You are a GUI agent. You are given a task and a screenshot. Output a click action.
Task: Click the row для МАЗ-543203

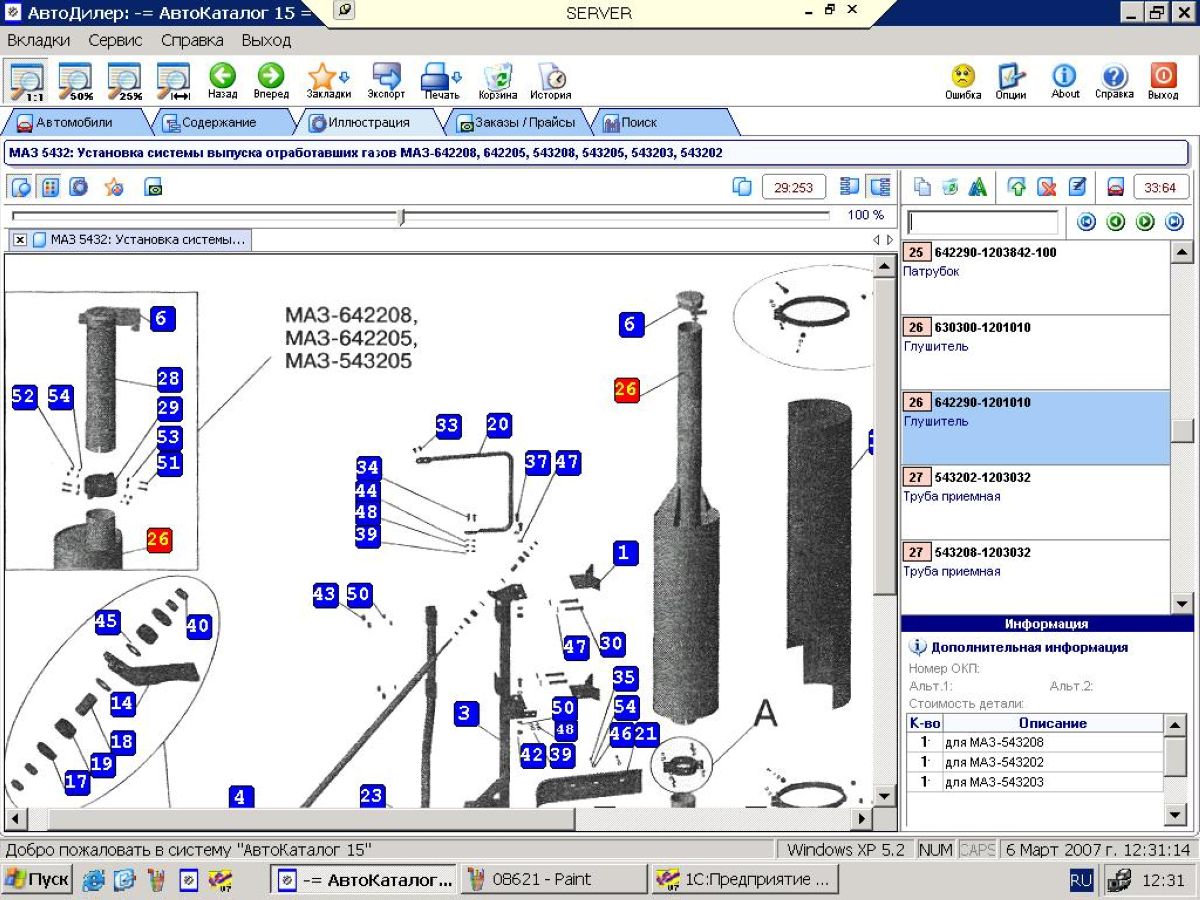coord(1035,782)
